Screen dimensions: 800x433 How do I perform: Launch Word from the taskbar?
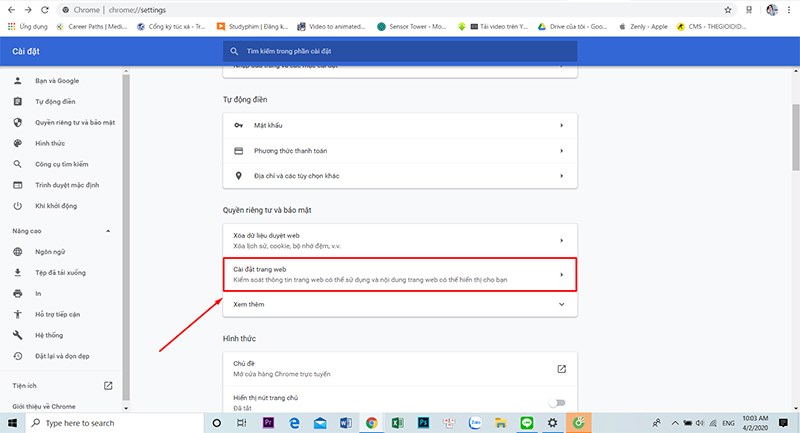[345, 422]
